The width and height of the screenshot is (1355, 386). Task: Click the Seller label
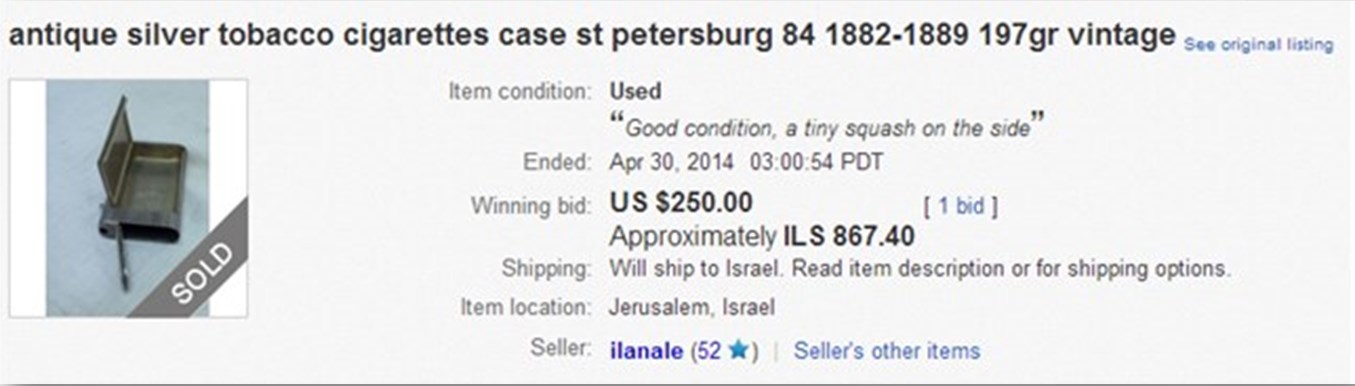pos(564,351)
